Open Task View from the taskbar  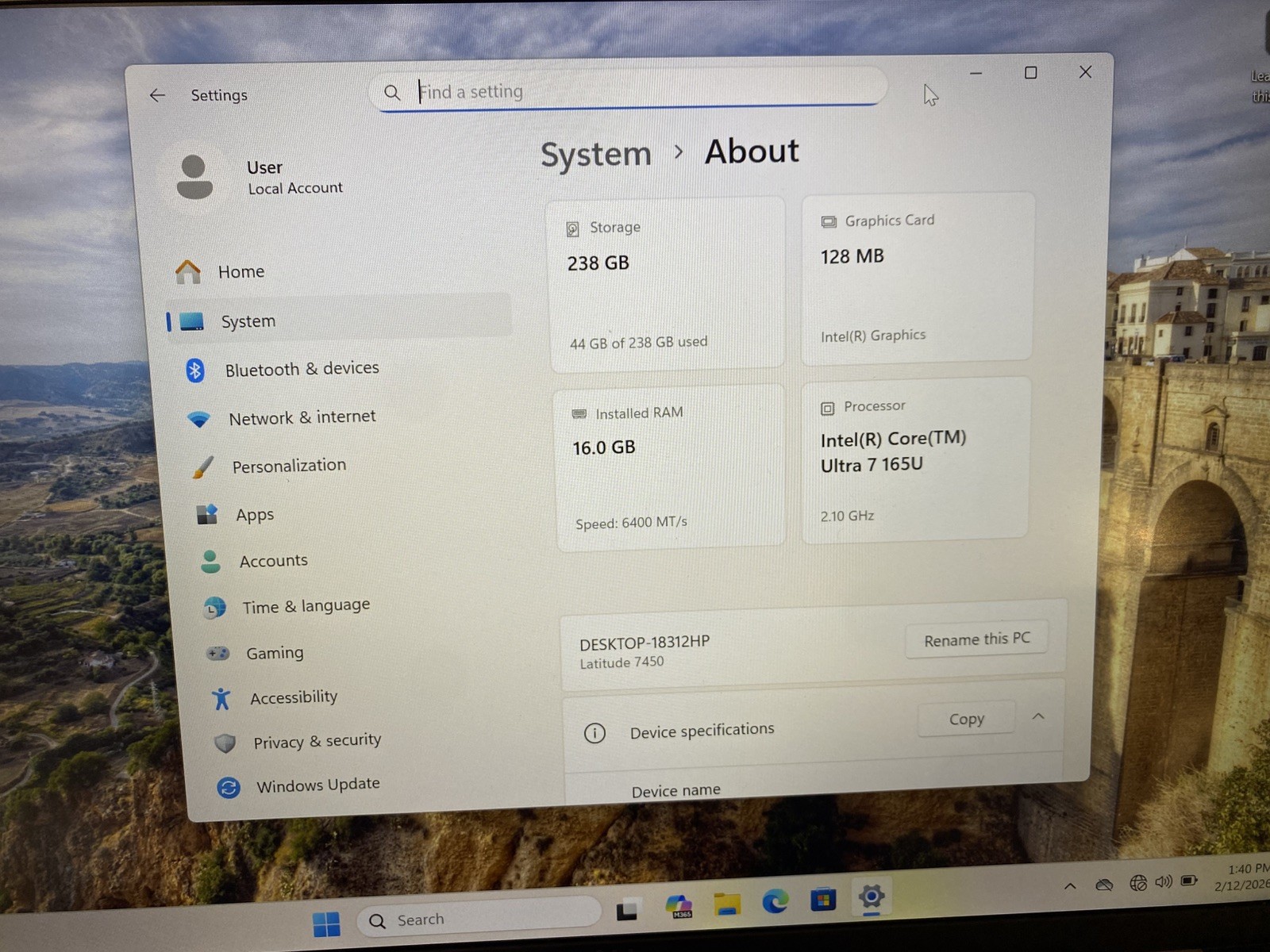(628, 910)
